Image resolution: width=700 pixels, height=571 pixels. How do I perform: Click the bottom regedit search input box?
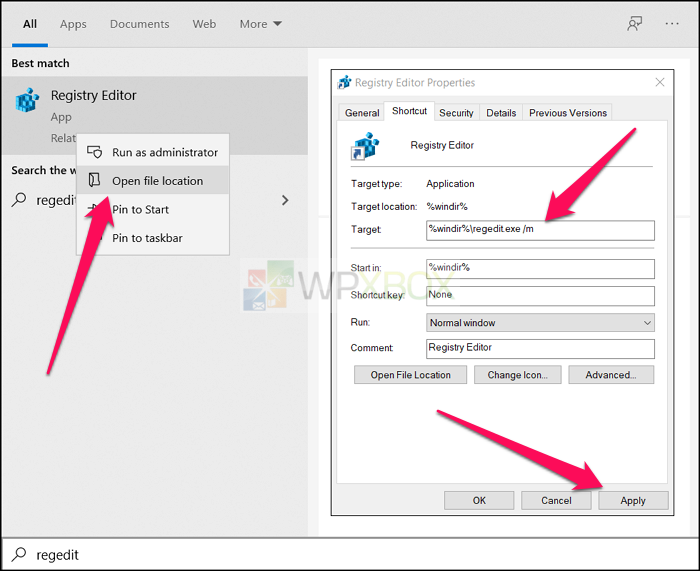350,554
